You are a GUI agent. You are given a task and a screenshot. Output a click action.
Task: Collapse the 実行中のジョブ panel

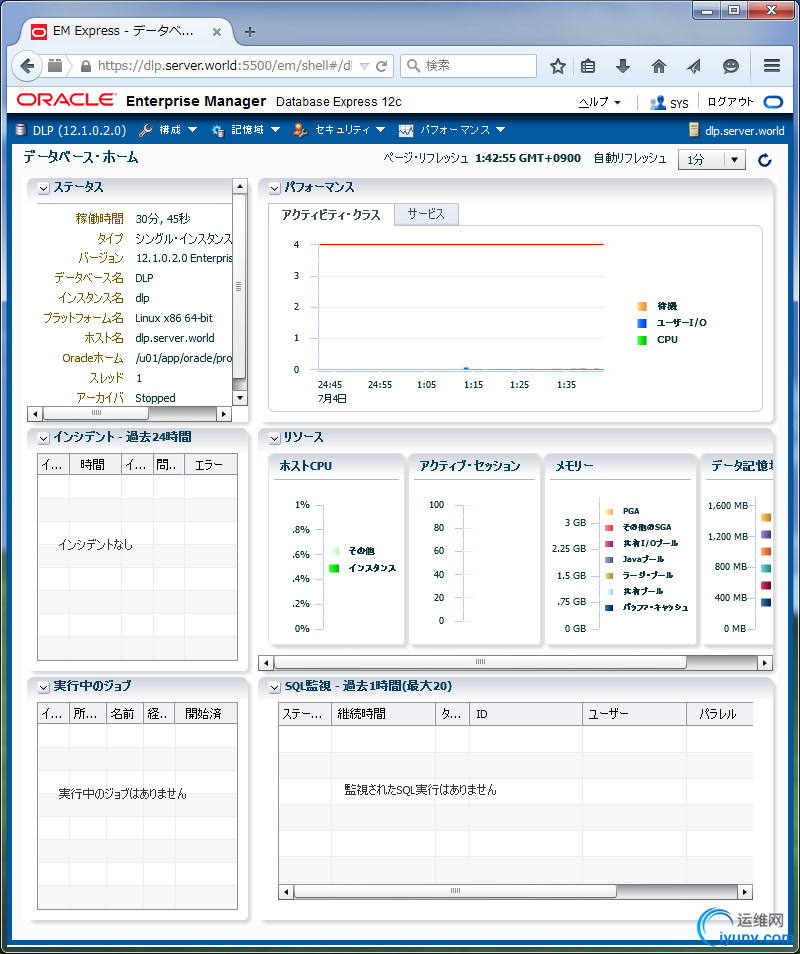(x=43, y=687)
